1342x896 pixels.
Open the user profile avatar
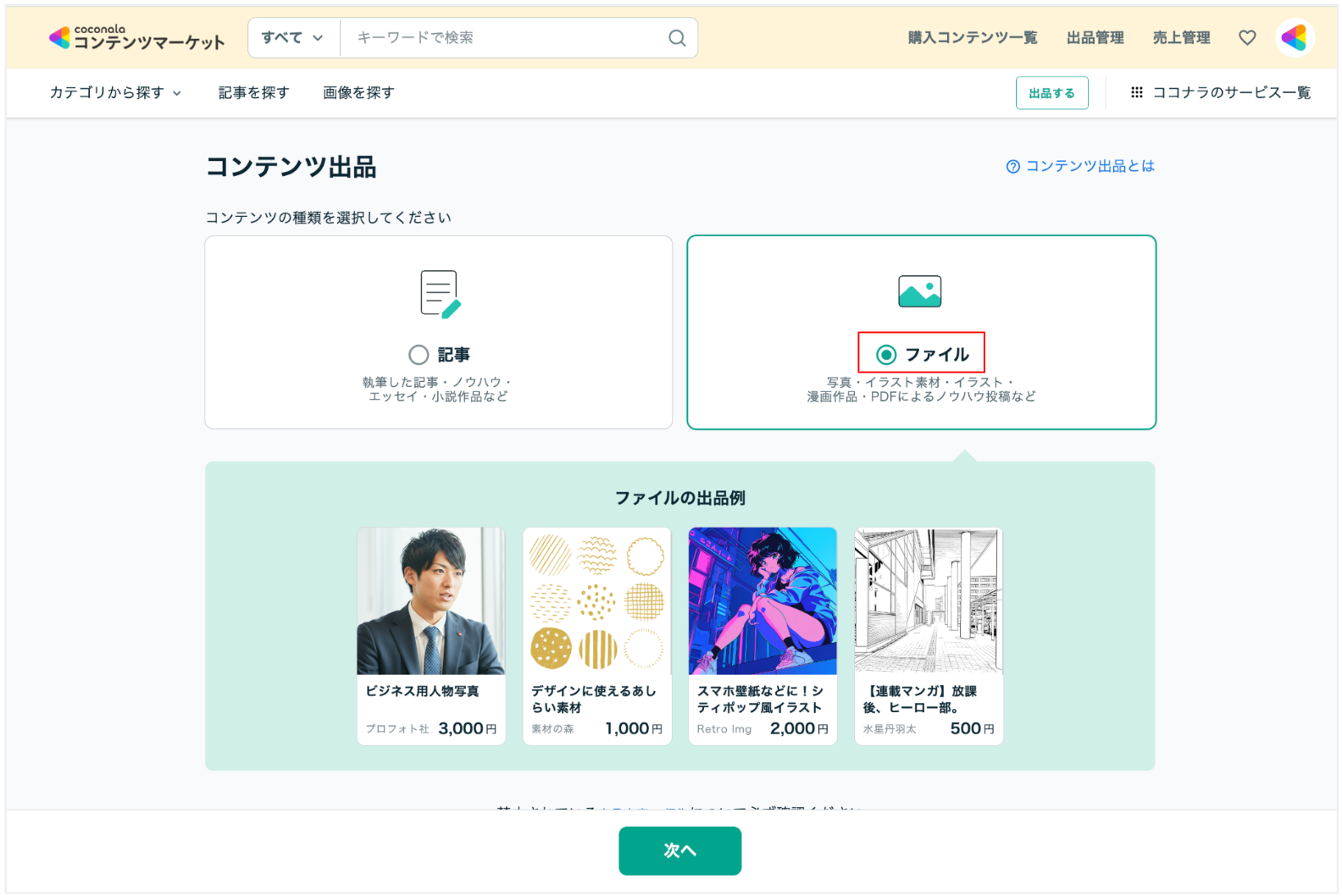[x=1295, y=37]
